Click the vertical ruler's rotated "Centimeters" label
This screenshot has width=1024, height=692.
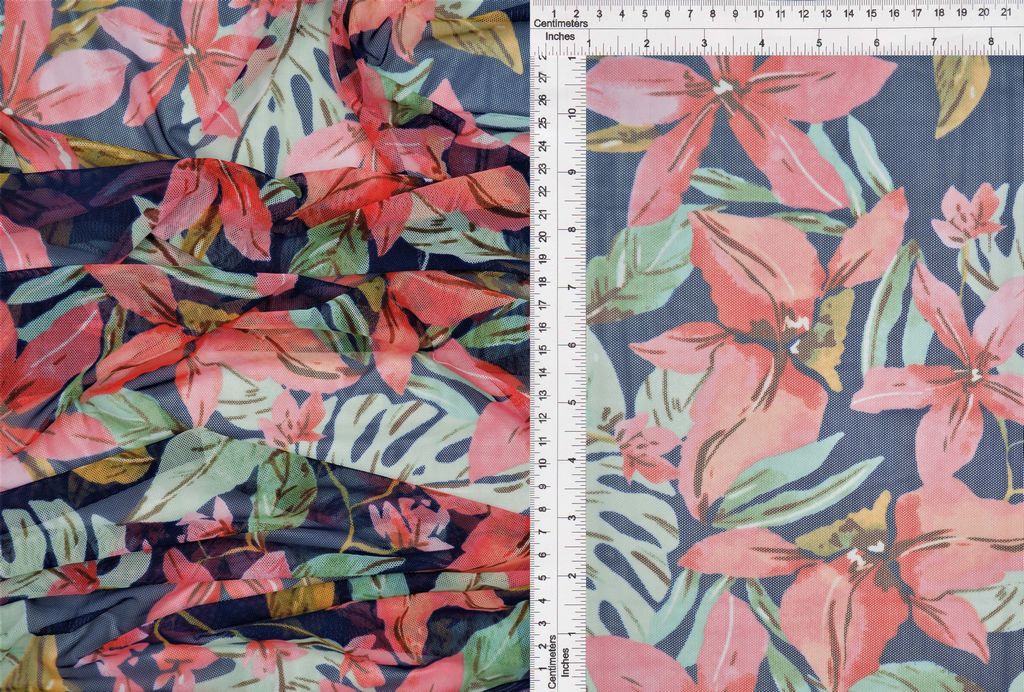click(x=552, y=661)
